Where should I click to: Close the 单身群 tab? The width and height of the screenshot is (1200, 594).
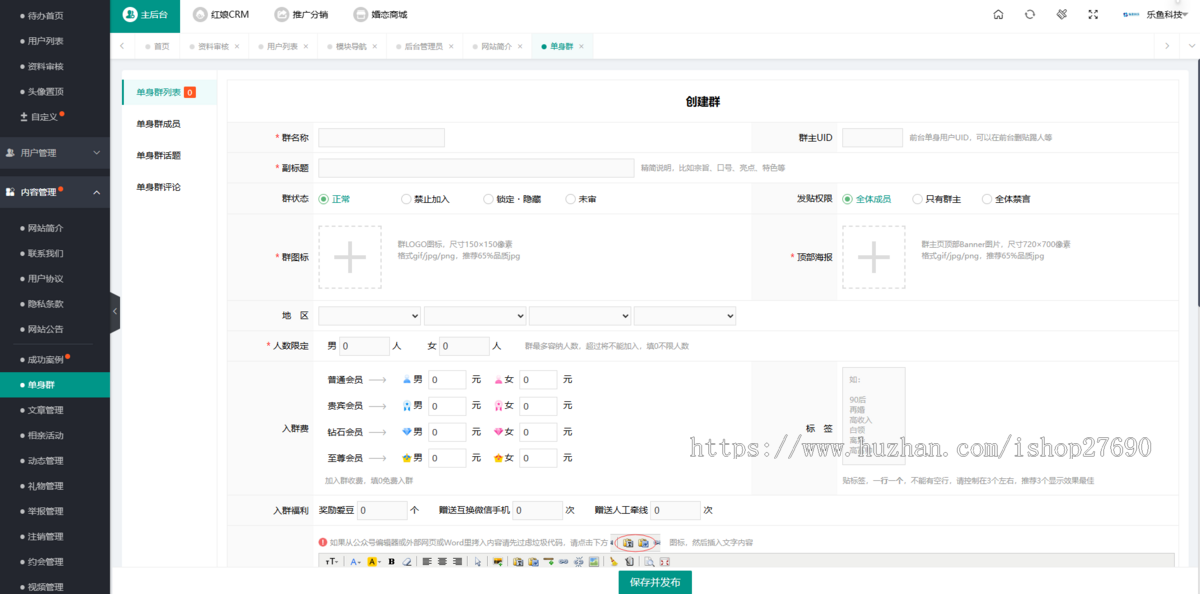tap(581, 47)
